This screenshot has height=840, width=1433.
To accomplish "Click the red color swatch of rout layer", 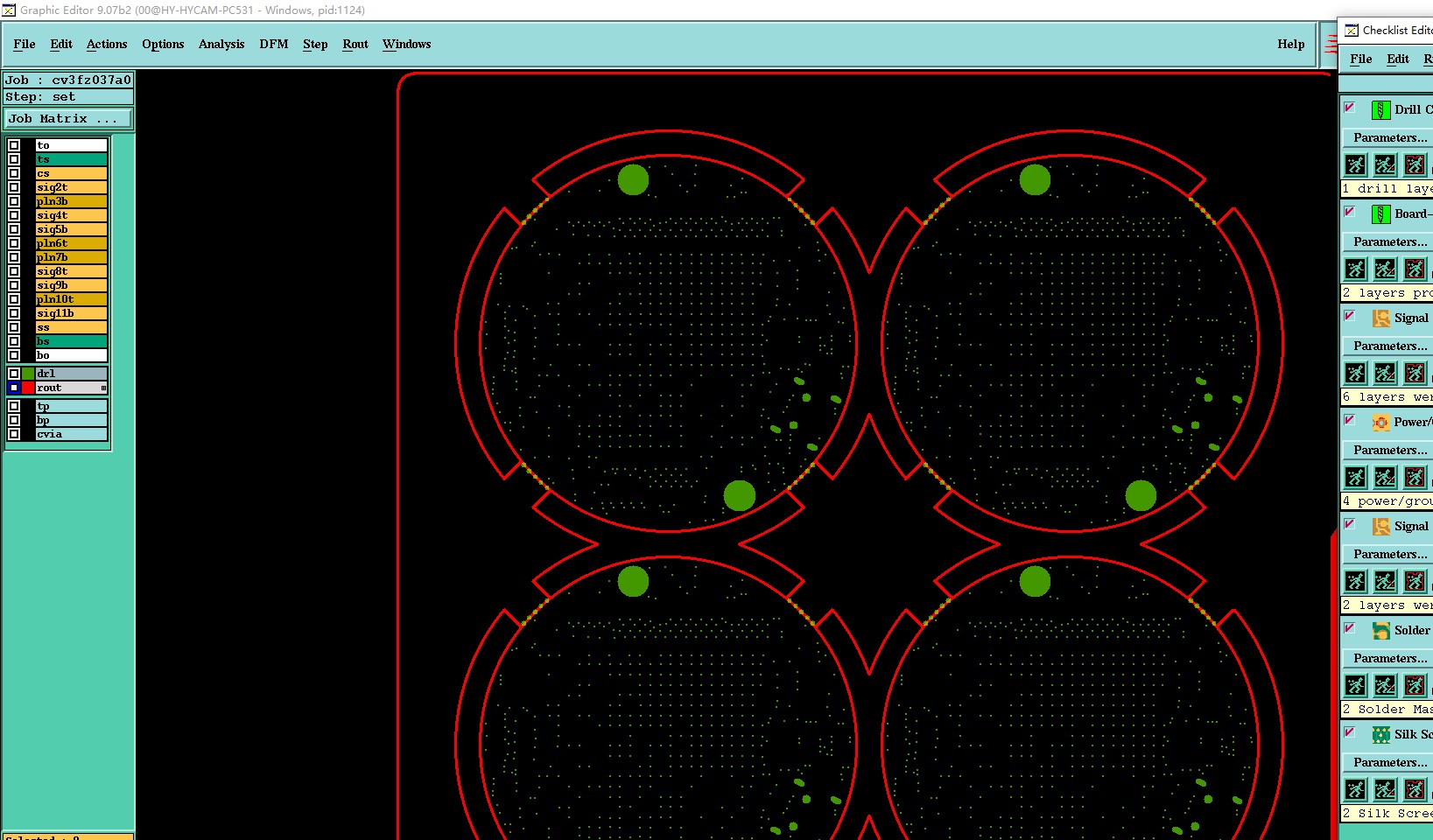I will (28, 388).
